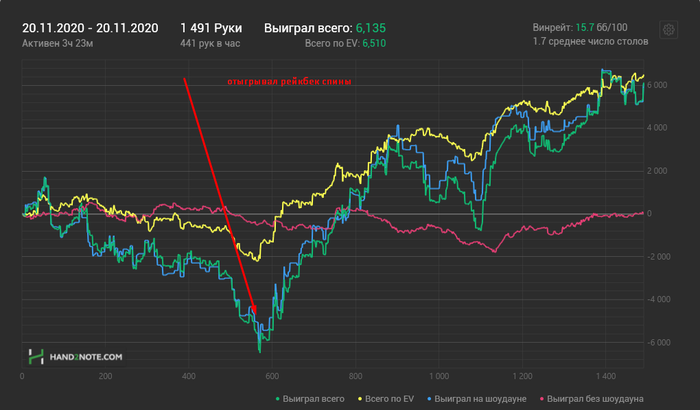700x410 pixels.
Task: Open the graph settings gear icon
Action: pyautogui.click(x=668, y=30)
